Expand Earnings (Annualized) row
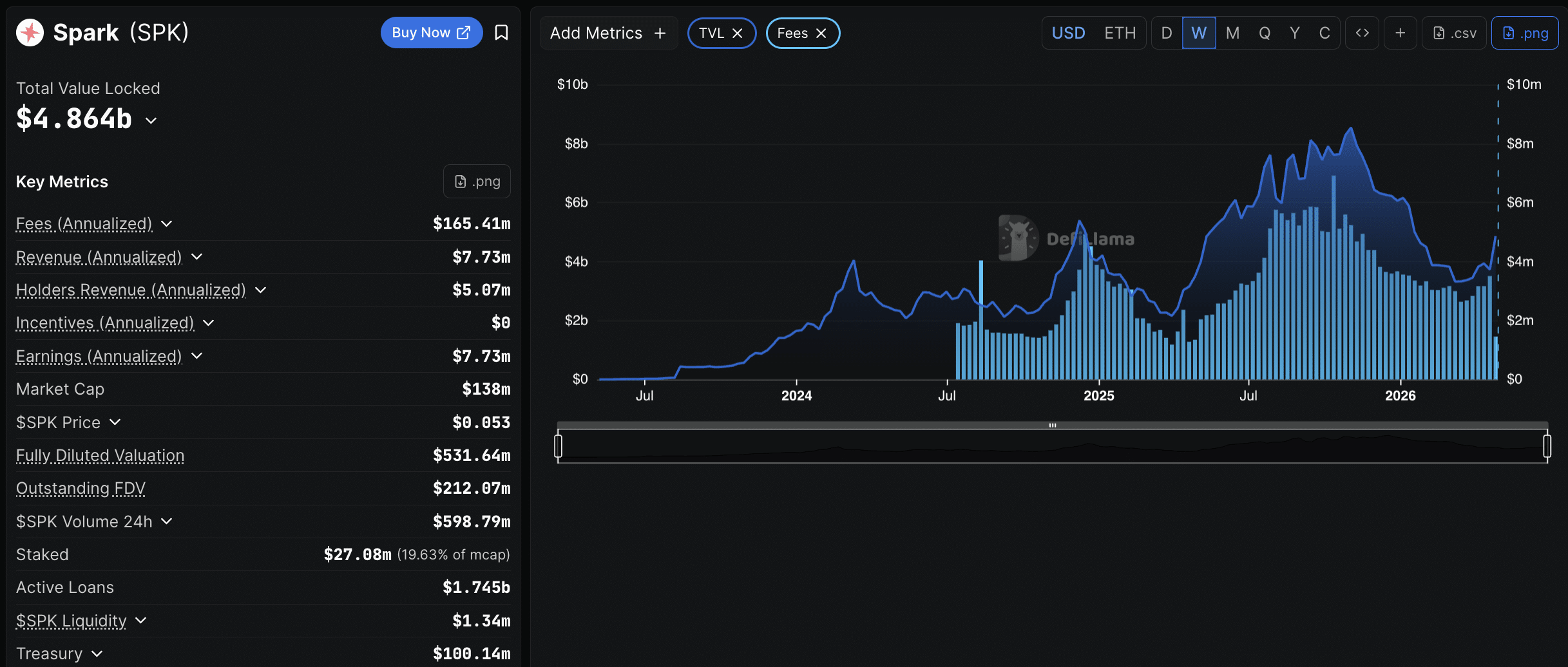 click(197, 356)
